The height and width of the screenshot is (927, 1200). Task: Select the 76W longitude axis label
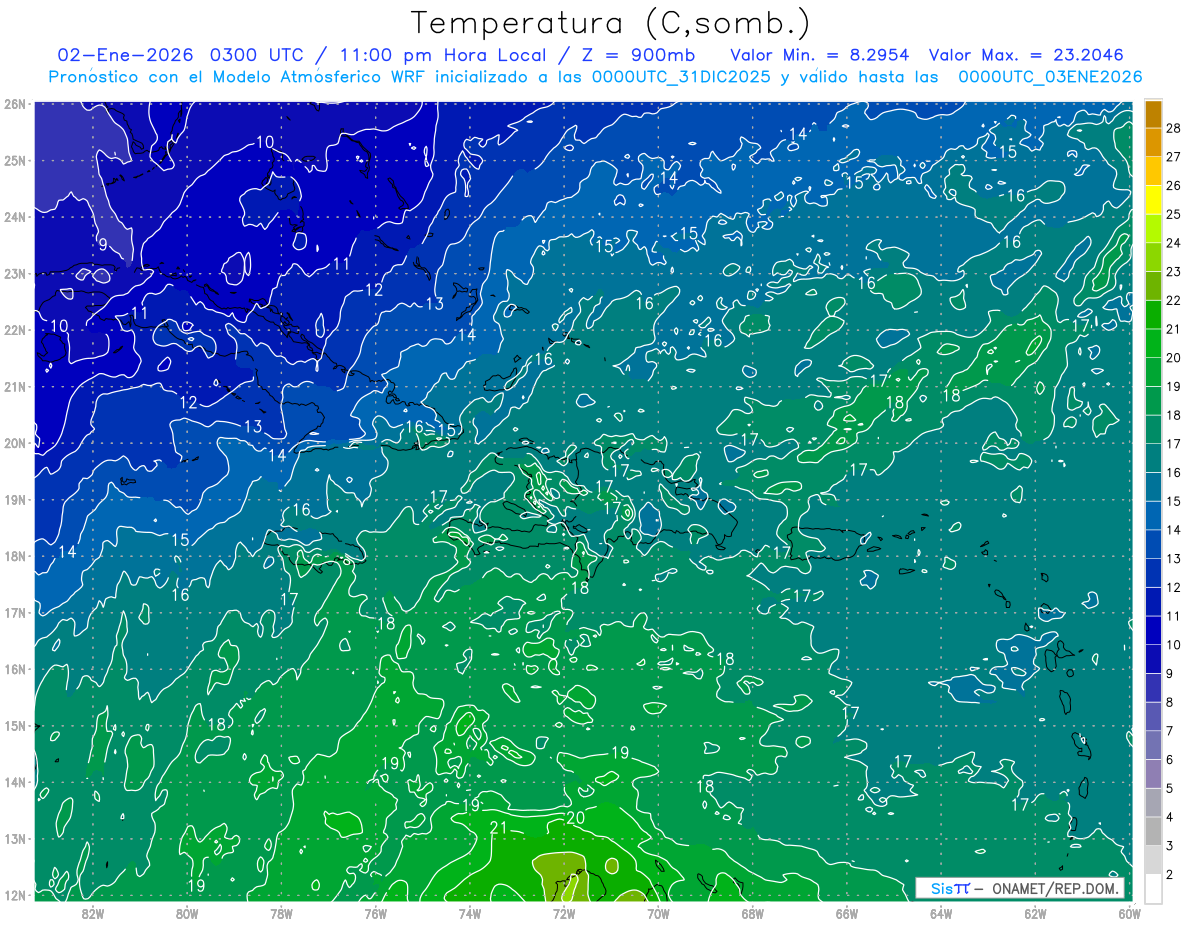pyautogui.click(x=375, y=913)
